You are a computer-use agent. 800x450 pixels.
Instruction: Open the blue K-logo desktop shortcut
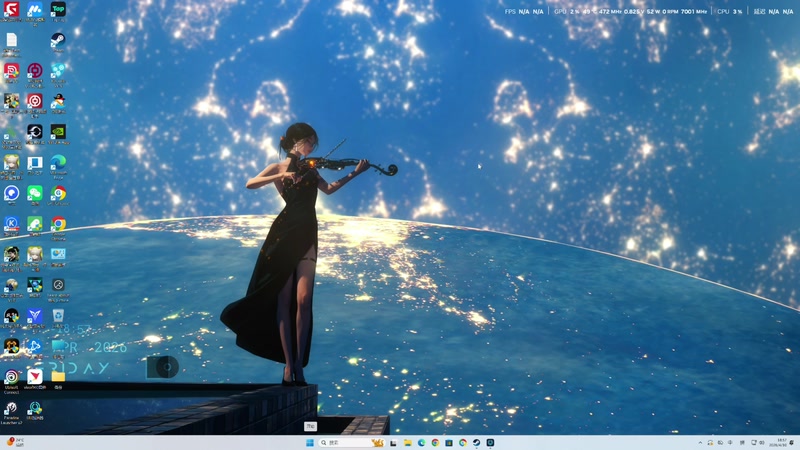tap(11, 226)
